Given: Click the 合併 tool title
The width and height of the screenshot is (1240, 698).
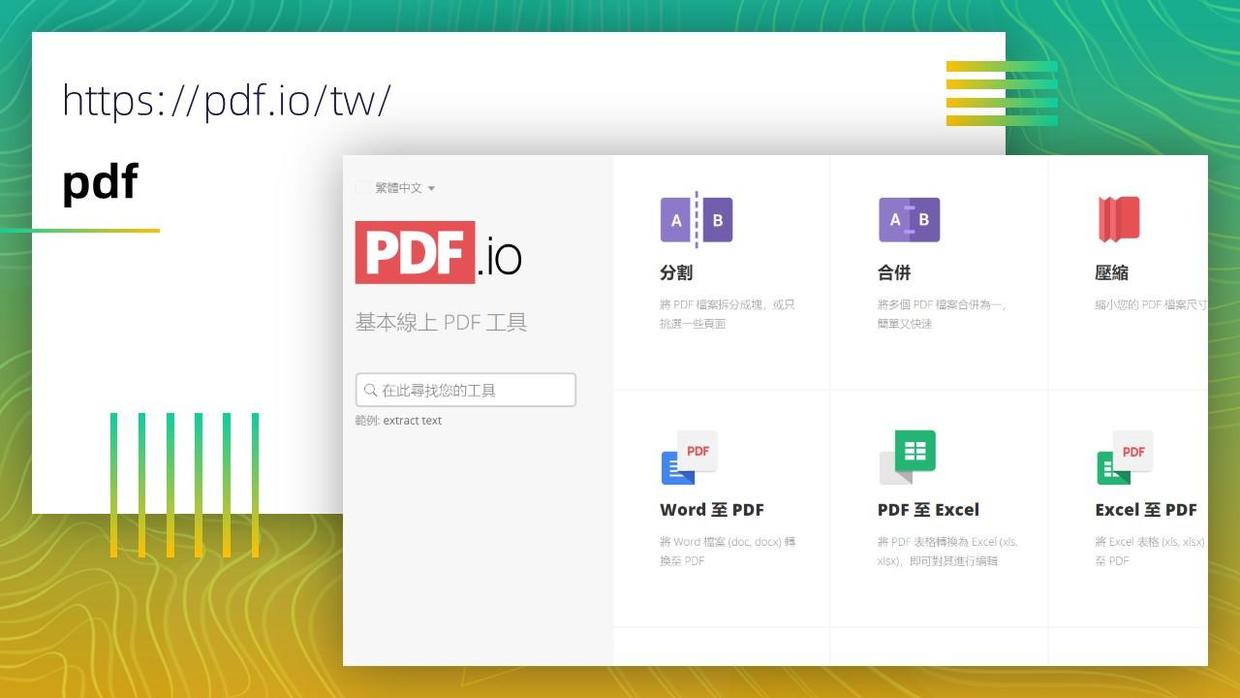Looking at the screenshot, I should pyautogui.click(x=894, y=272).
